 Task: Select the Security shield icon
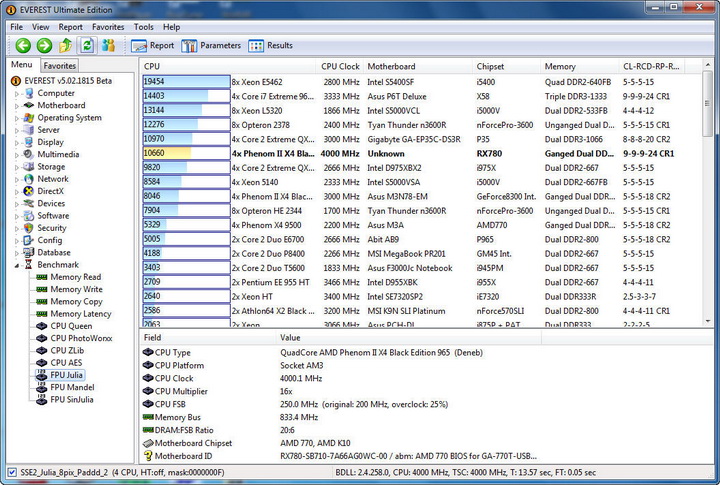click(28, 228)
